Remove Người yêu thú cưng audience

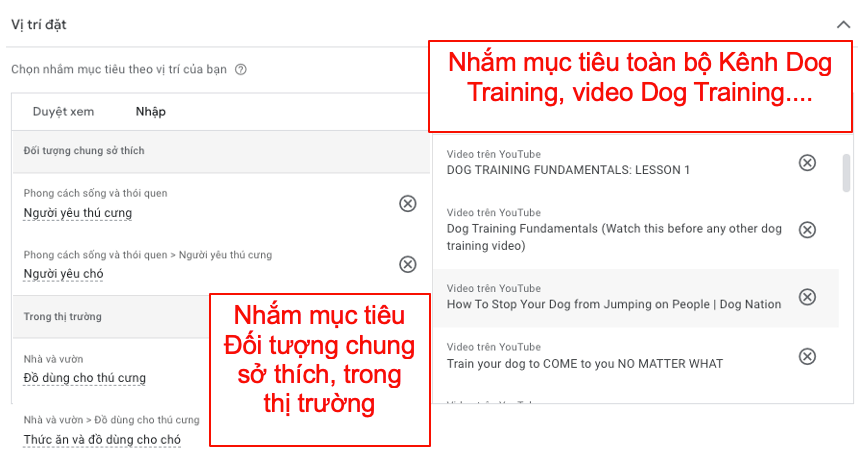click(408, 204)
